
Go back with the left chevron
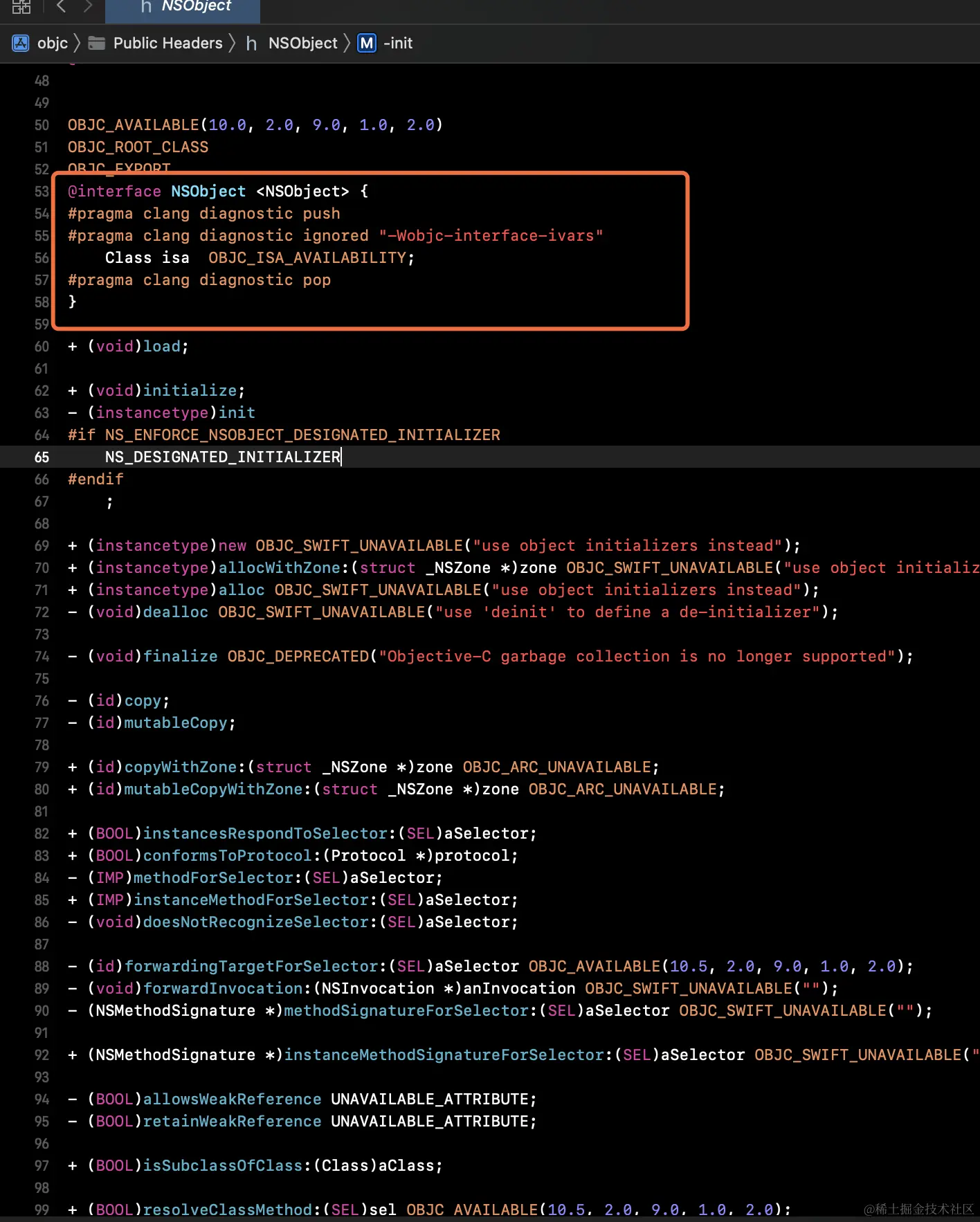(61, 6)
